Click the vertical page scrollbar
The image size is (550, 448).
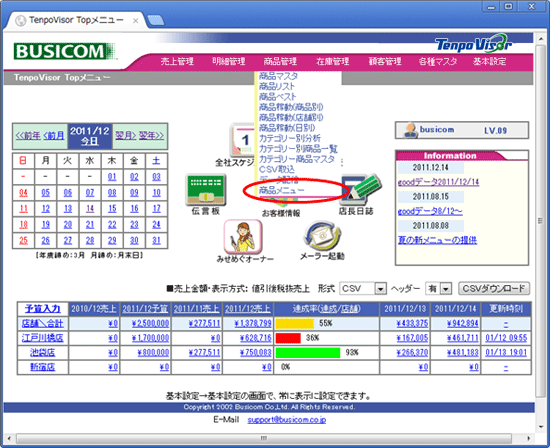[x=541, y=221]
